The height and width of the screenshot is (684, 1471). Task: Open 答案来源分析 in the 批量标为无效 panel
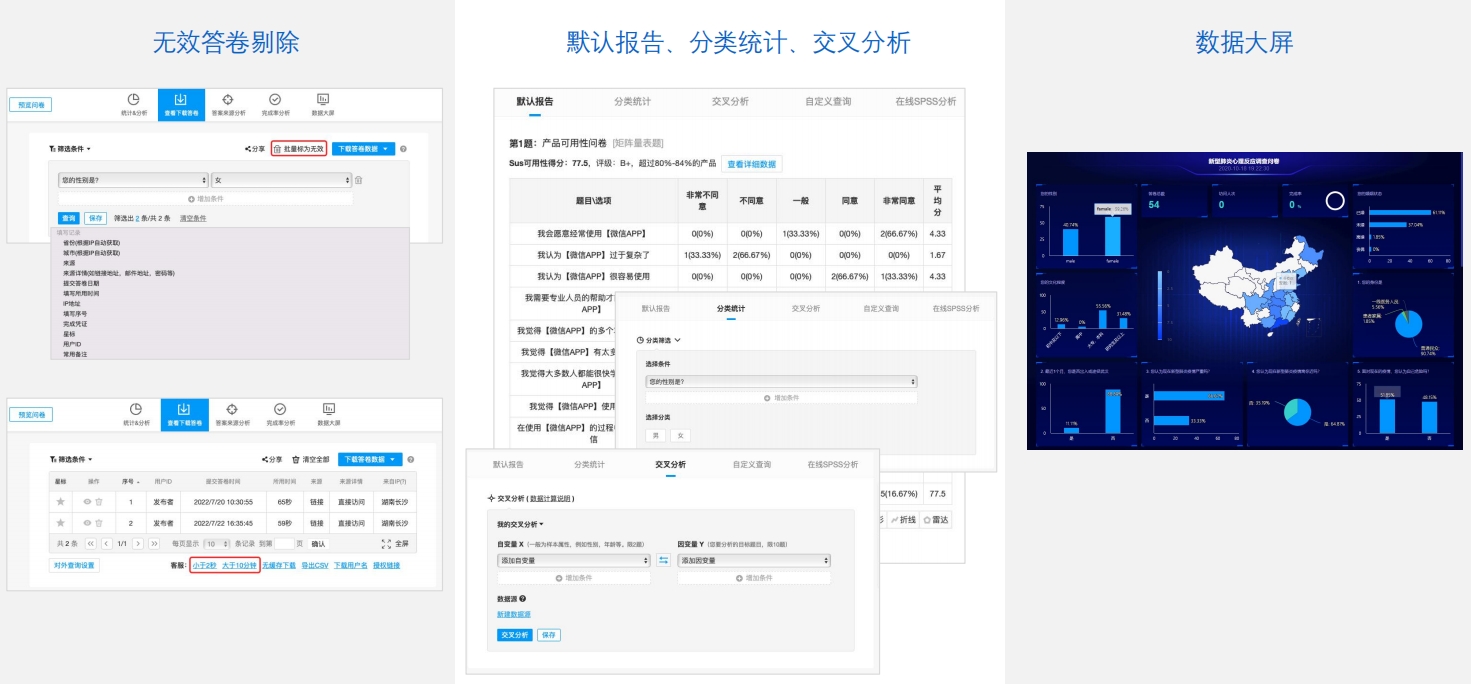[x=227, y=104]
